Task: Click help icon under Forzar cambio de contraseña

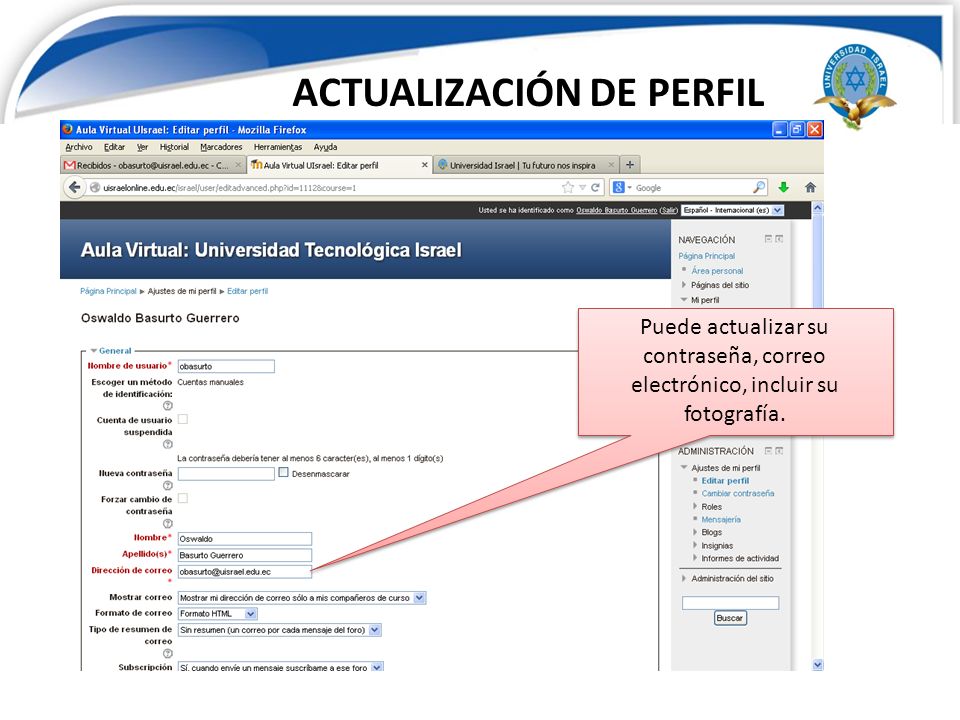Action: tap(167, 523)
